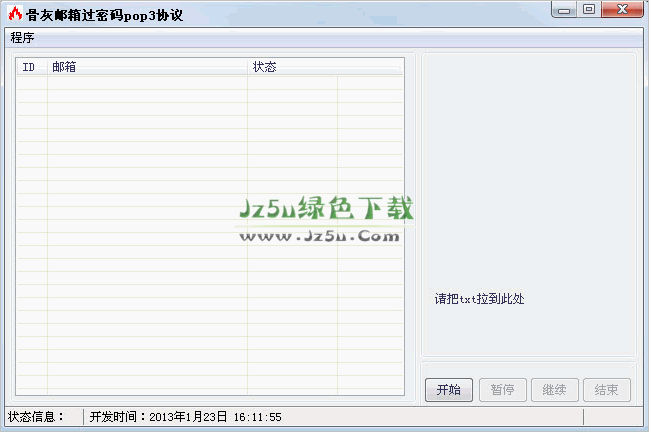Click the 结束 button
This screenshot has width=649, height=432.
tap(607, 389)
